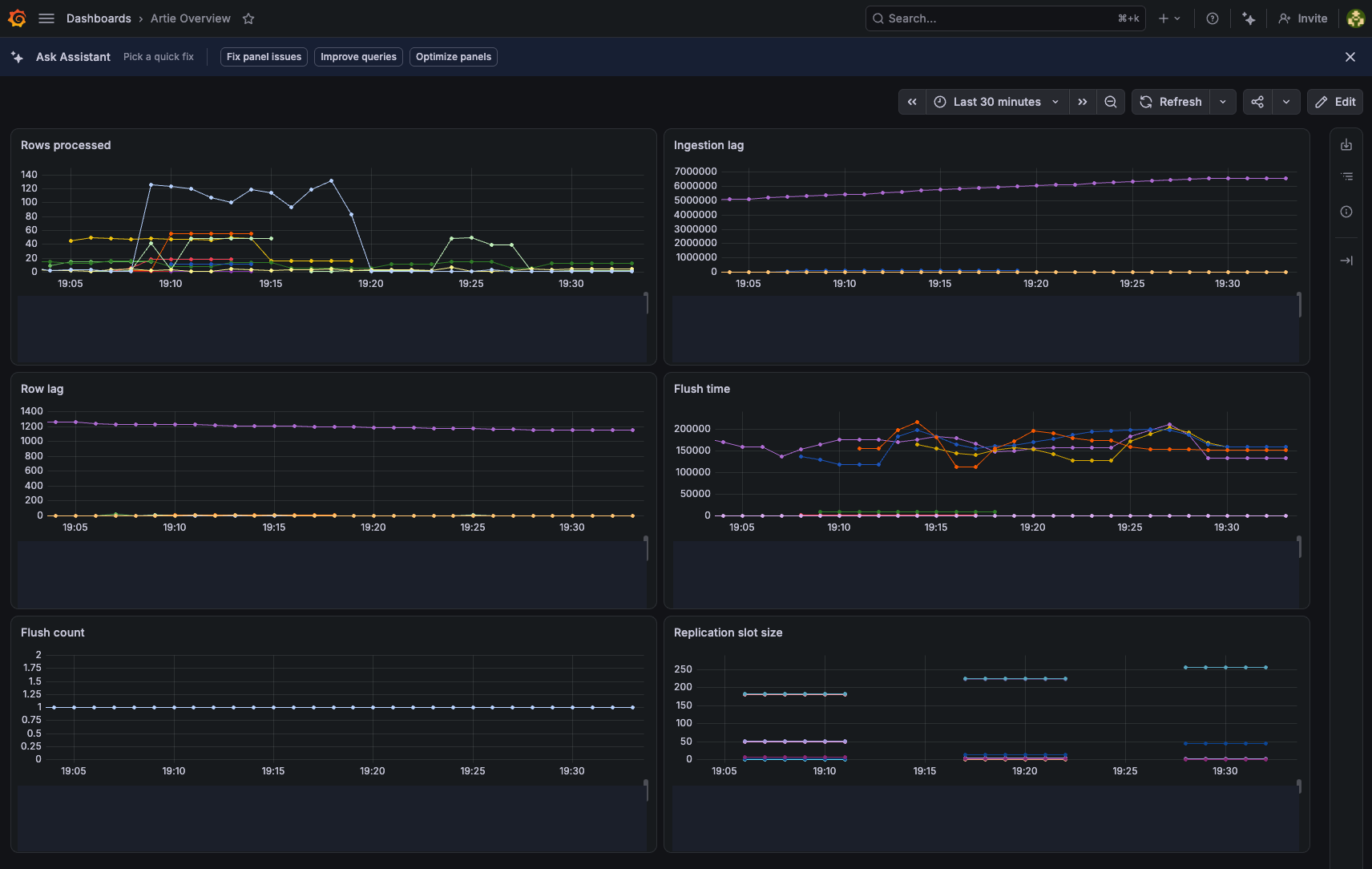Open the user avatar profile menu
Viewport: 1372px width, 869px height.
coord(1356,18)
